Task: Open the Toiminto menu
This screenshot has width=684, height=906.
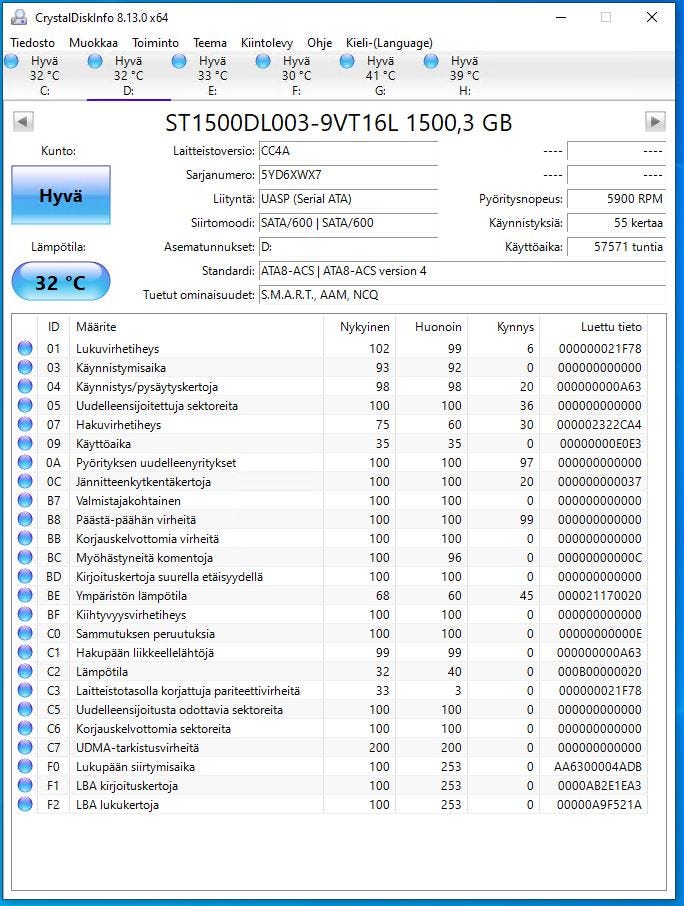Action: tap(155, 43)
